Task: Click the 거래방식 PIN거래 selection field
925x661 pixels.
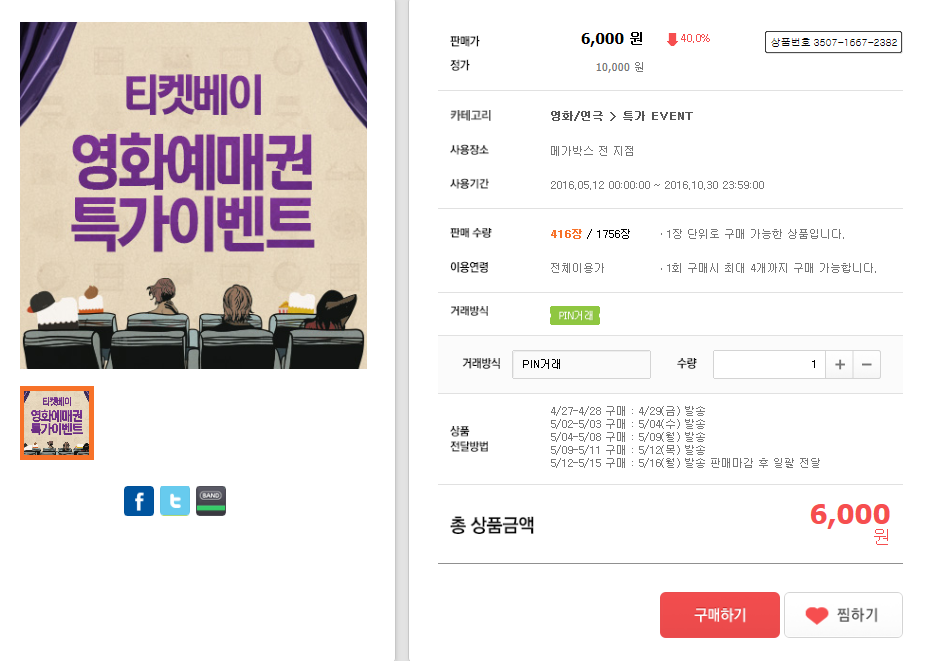Action: 581,365
